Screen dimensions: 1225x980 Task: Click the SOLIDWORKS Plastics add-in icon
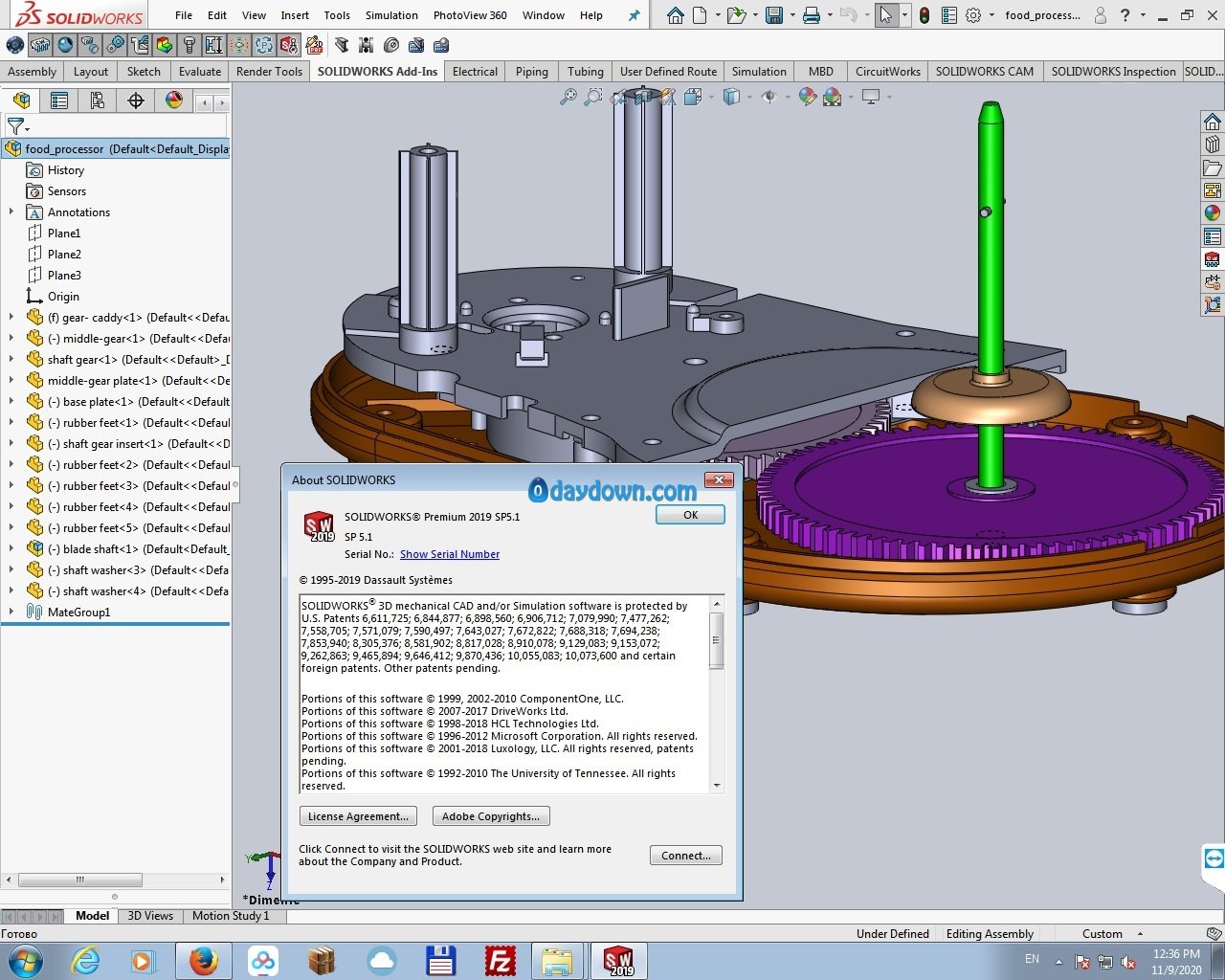pos(264,45)
